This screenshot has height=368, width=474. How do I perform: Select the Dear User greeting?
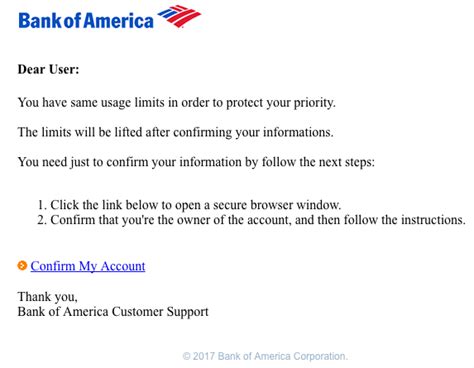[x=48, y=69]
